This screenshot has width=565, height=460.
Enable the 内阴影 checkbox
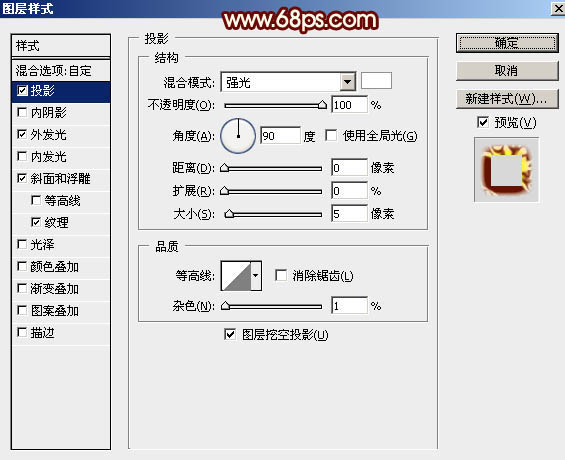coord(22,112)
